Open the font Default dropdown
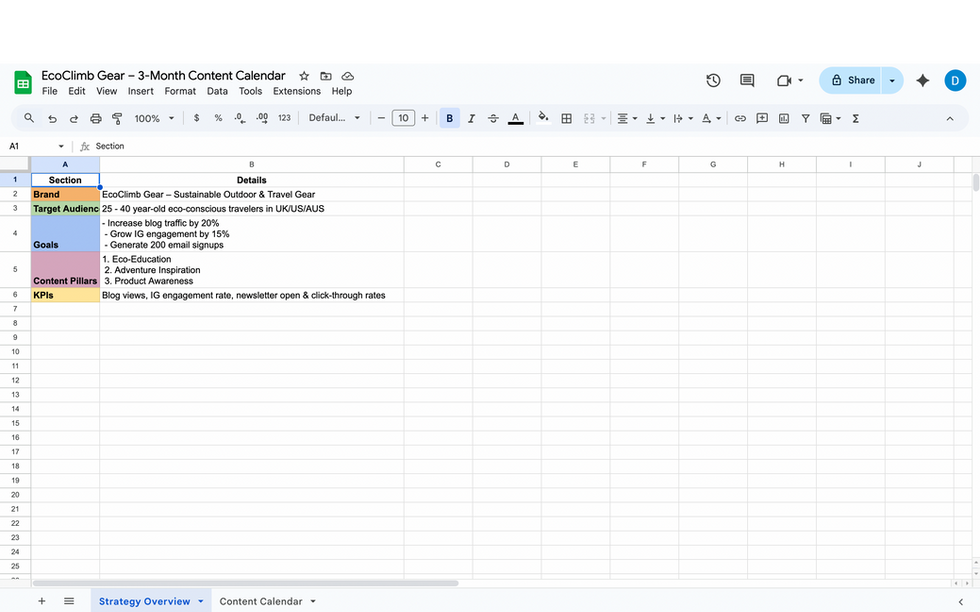Screen dimensions: 980x612 pos(335,117)
